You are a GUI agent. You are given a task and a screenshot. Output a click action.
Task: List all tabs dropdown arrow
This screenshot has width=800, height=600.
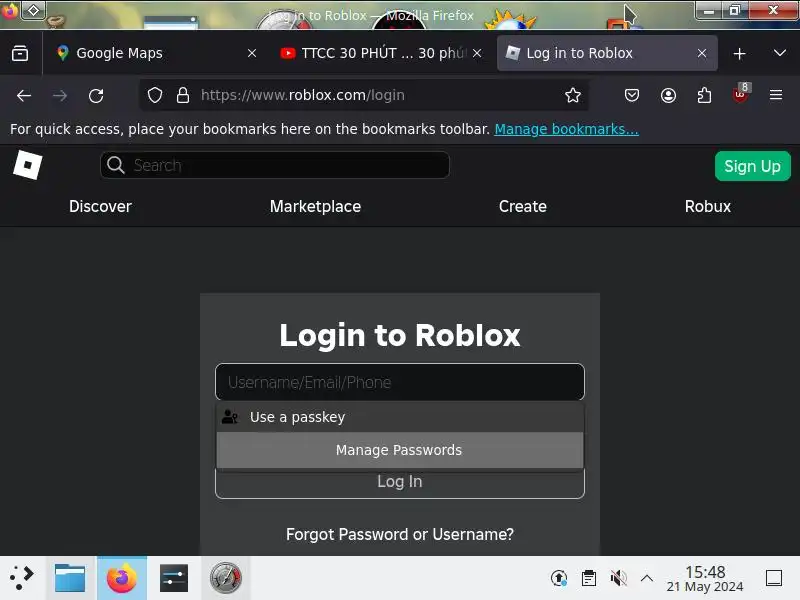click(780, 53)
